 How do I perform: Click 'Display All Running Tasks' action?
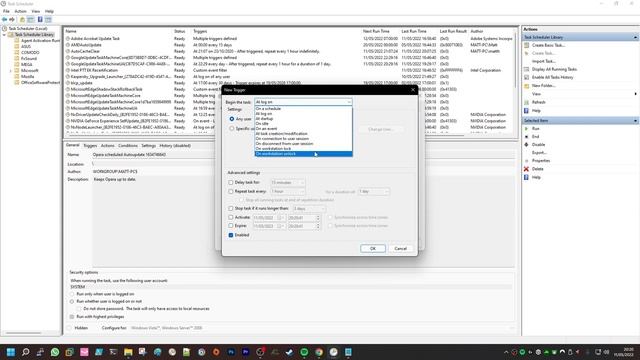(554, 69)
